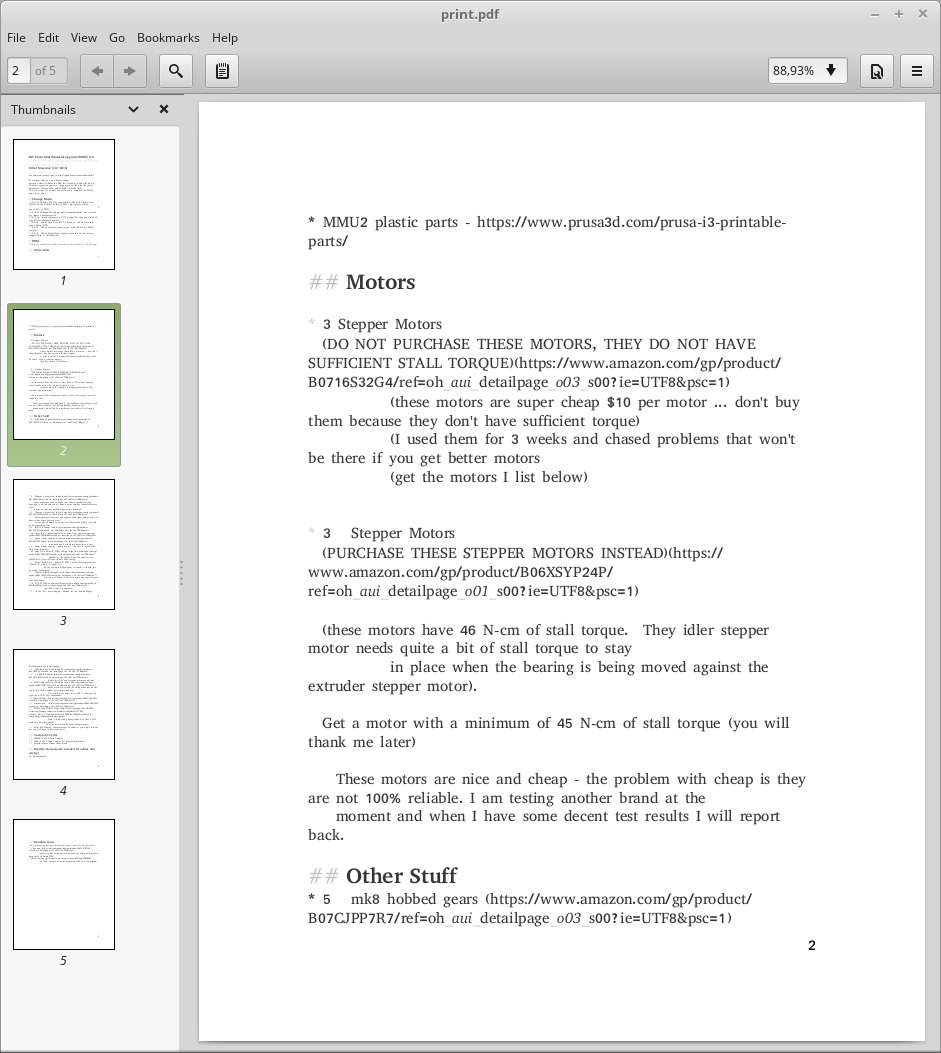This screenshot has width=941, height=1053.
Task: Open the Go menu
Action: click(117, 37)
